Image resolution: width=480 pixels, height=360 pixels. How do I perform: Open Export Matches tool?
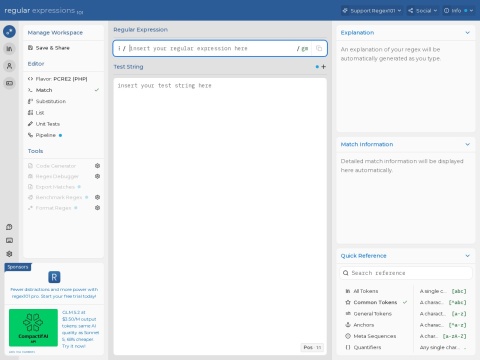click(x=55, y=187)
